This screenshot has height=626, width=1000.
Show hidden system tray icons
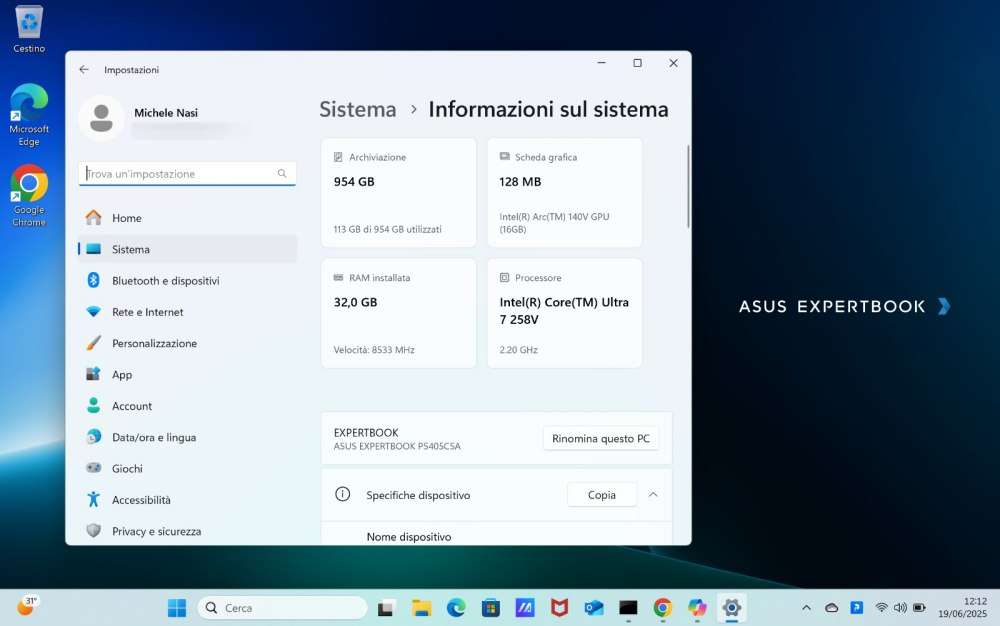[806, 608]
